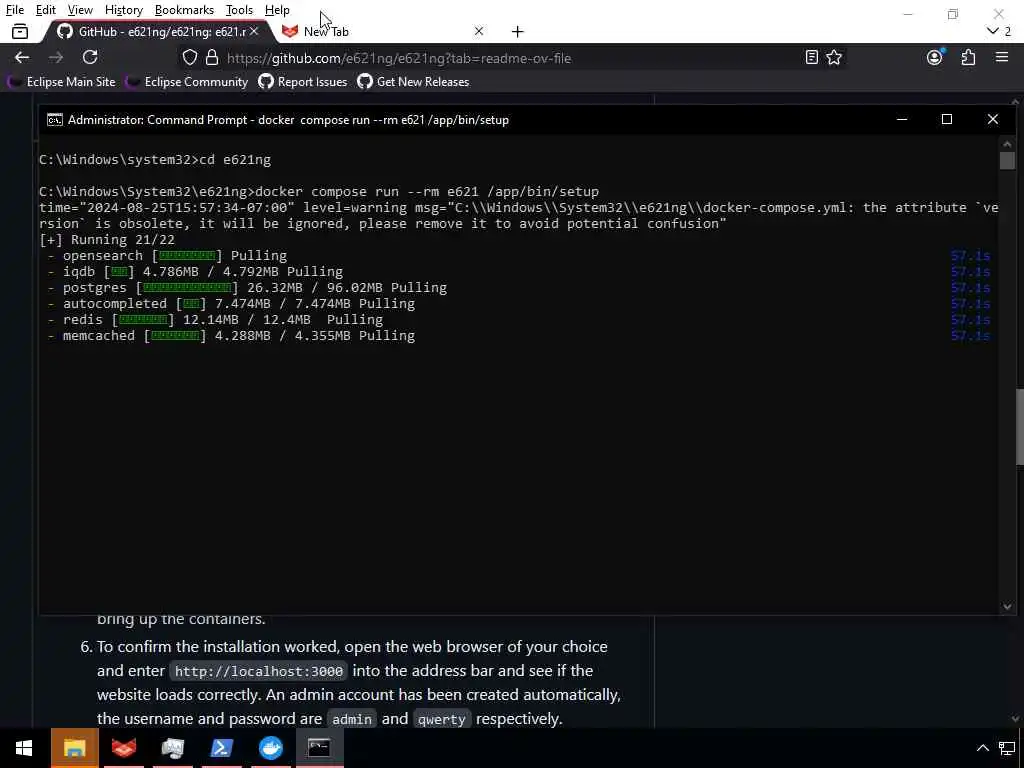Click the memcached 4.288MB Pulling line

point(231,335)
